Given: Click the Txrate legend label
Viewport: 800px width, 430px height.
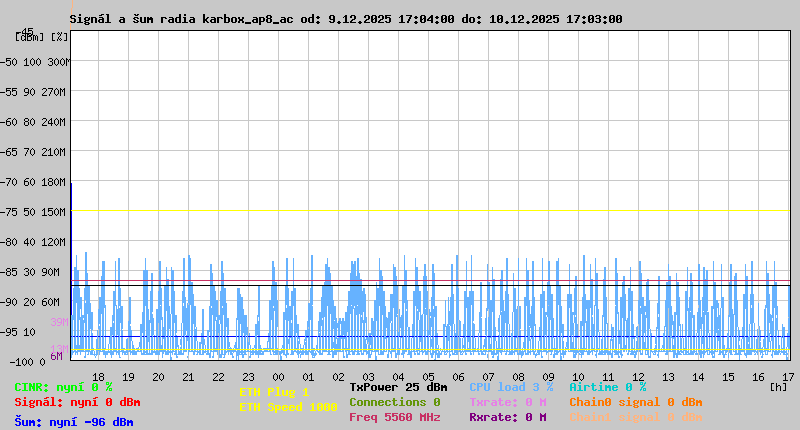Looking at the screenshot, I should [x=507, y=402].
